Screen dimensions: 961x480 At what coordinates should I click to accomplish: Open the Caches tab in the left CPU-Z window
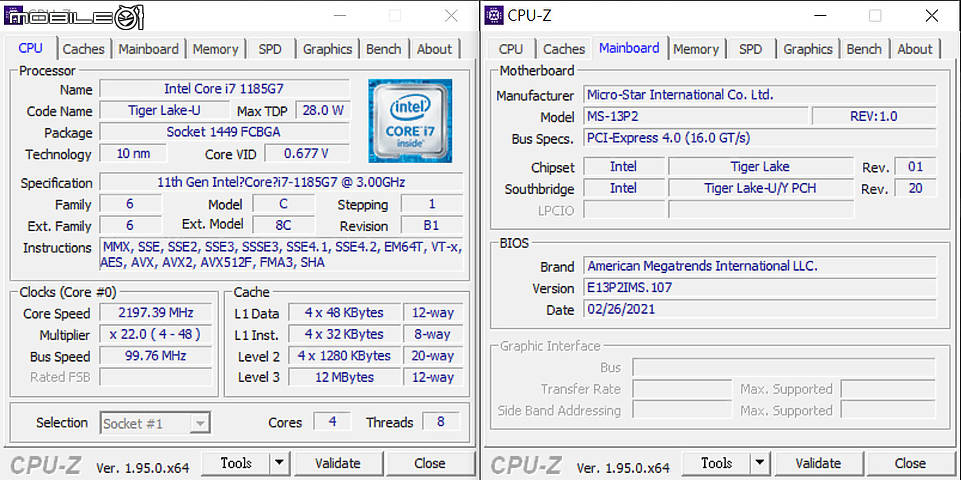click(83, 49)
